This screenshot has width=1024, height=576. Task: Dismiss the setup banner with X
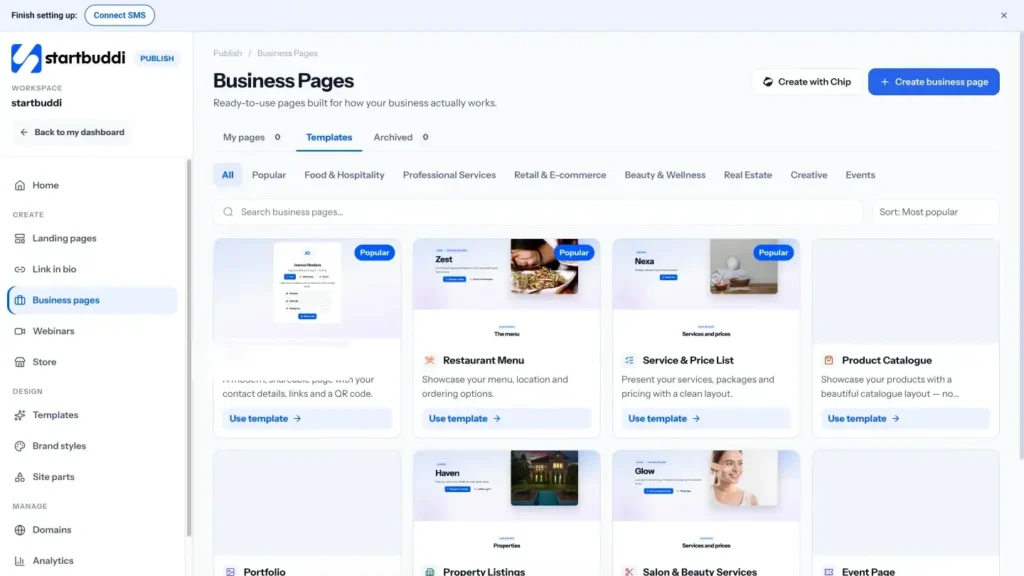point(1004,15)
